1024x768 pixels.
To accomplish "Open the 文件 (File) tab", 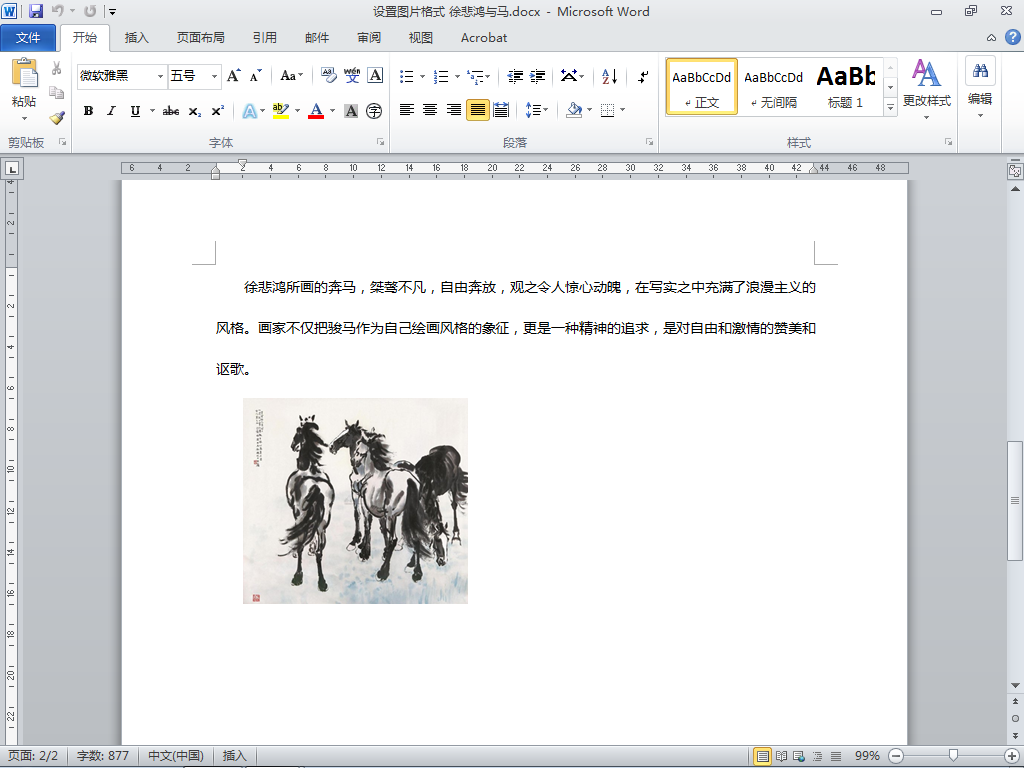I will [x=28, y=38].
